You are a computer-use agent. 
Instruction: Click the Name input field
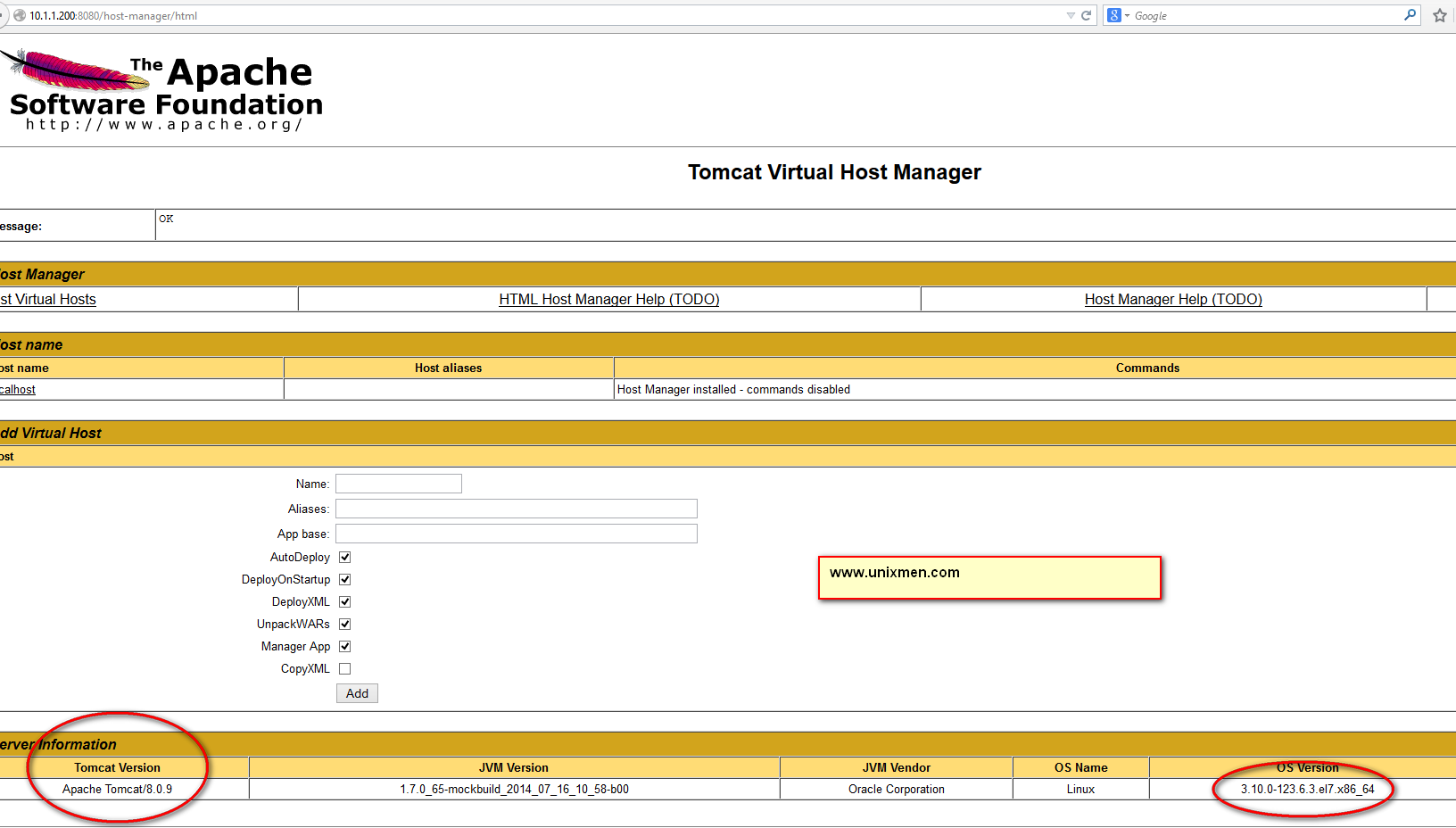click(399, 484)
